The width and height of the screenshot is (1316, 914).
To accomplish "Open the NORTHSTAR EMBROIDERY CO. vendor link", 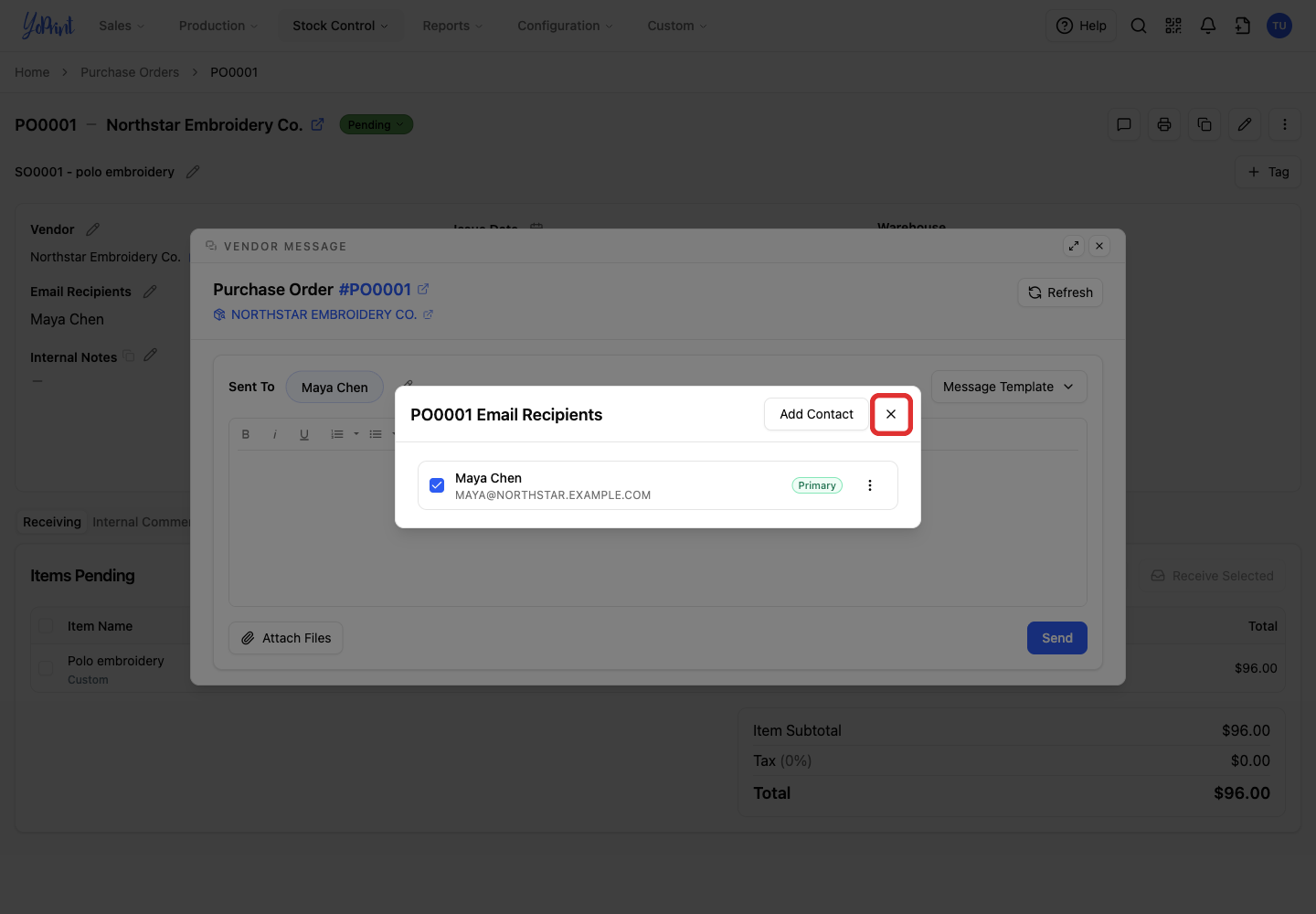I will (x=324, y=314).
